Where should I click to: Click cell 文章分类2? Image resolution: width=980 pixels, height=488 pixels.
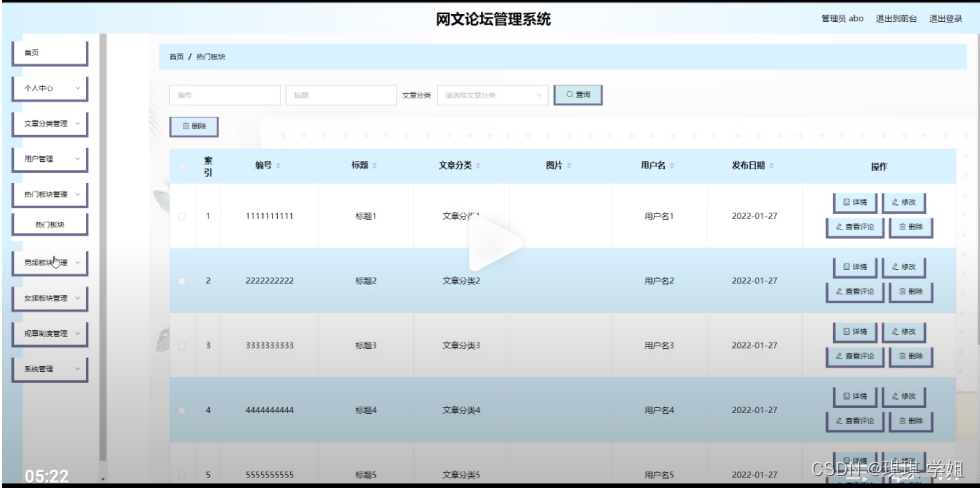(461, 281)
